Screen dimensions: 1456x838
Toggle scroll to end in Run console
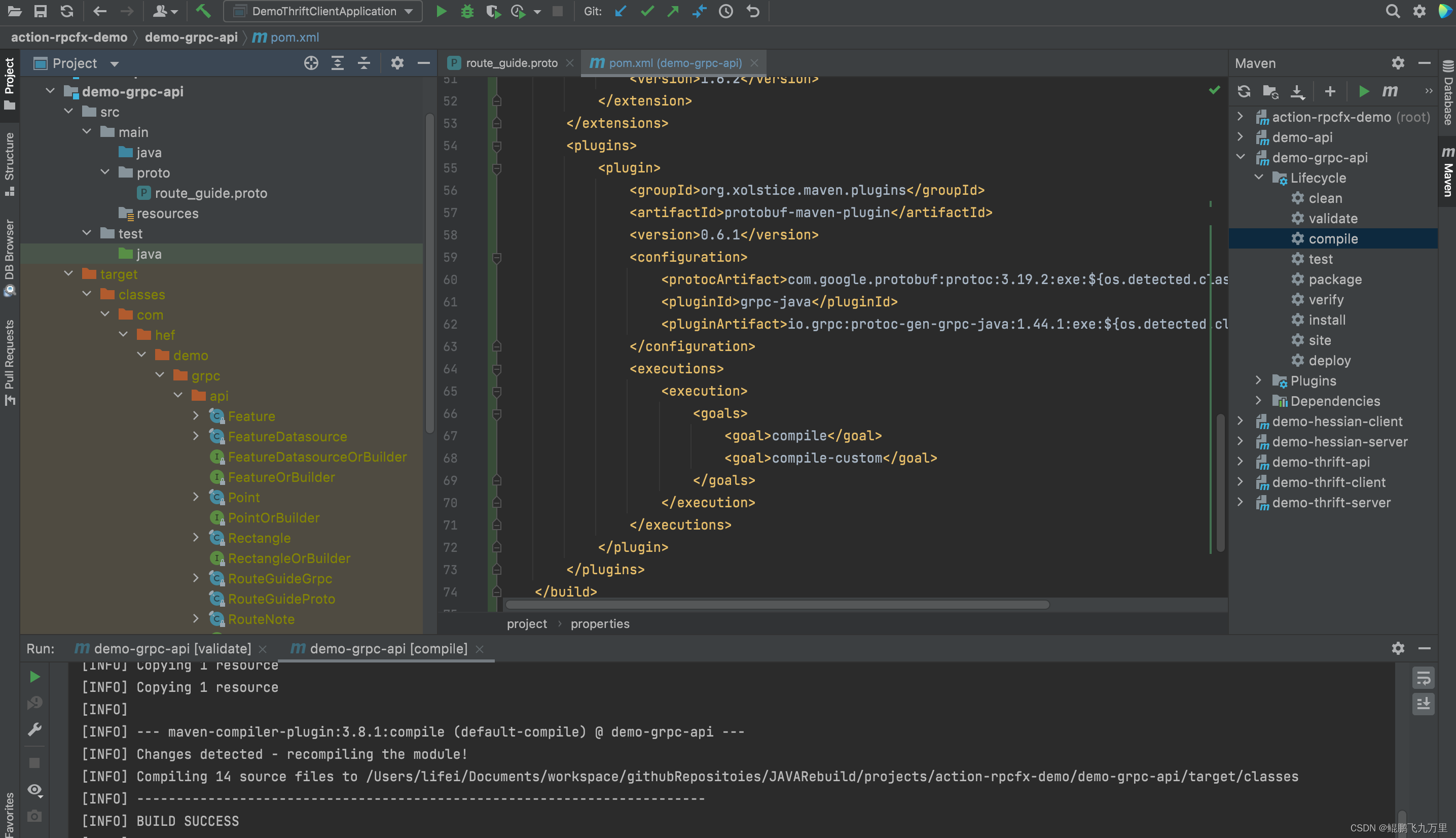coord(1423,704)
